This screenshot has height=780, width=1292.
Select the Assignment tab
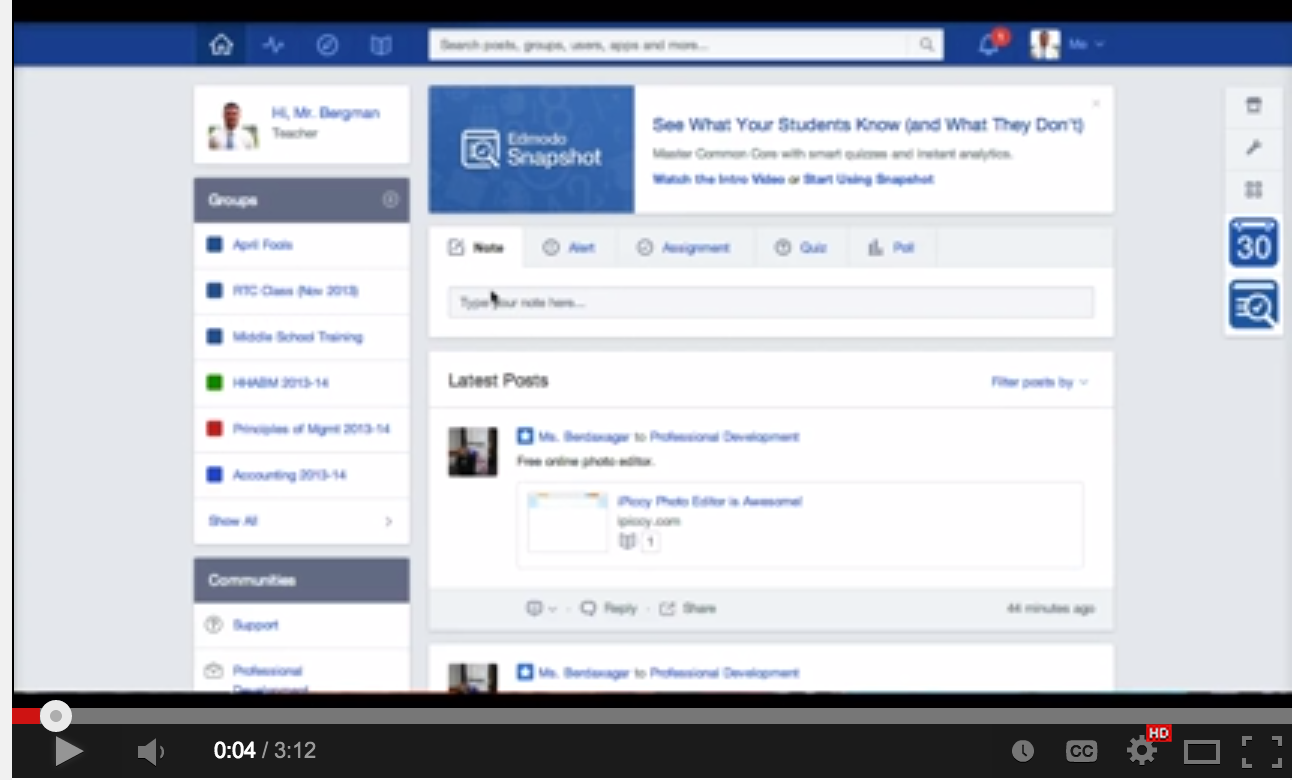[x=685, y=247]
